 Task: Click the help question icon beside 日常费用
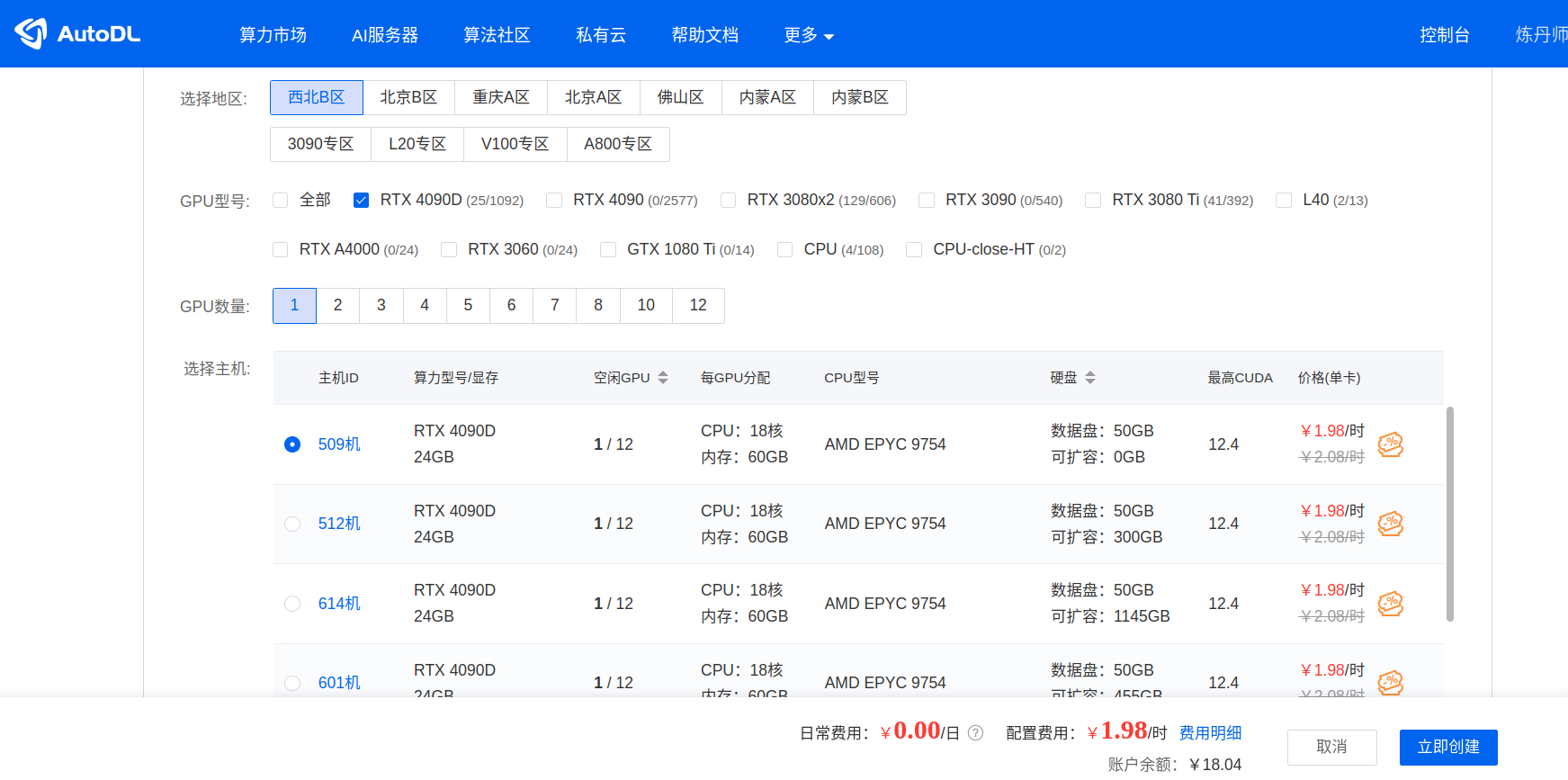tap(975, 733)
